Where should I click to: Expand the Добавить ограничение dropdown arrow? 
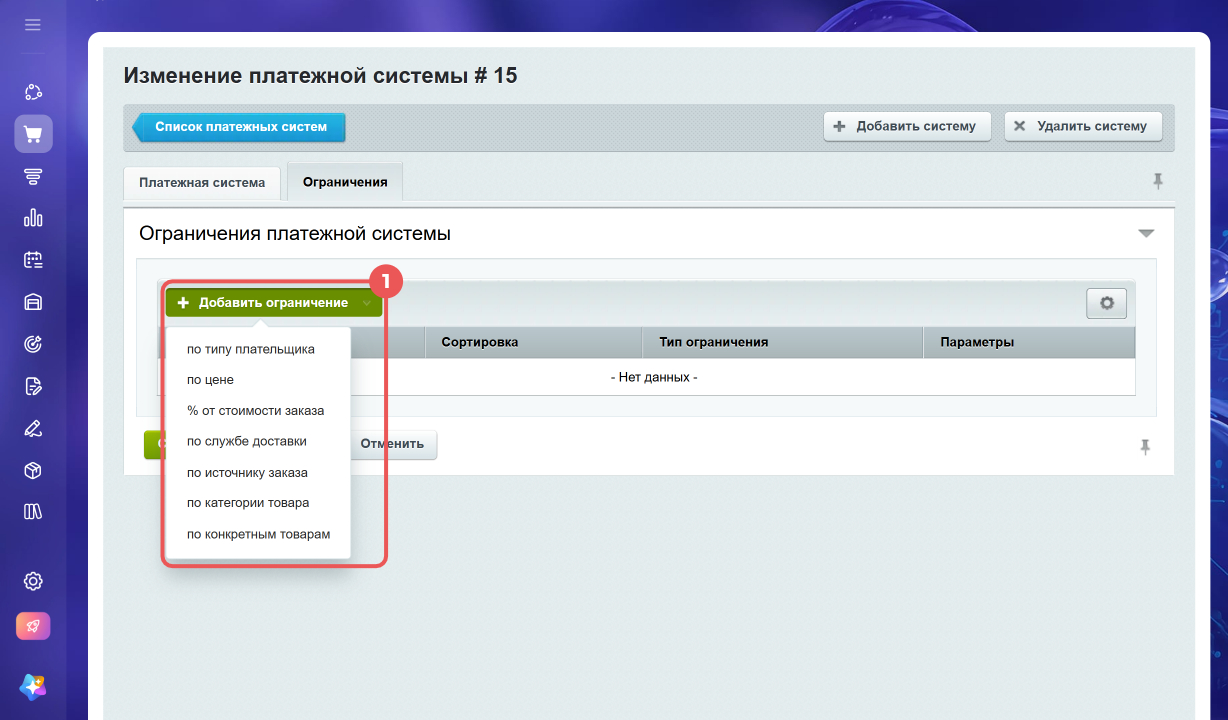[367, 303]
